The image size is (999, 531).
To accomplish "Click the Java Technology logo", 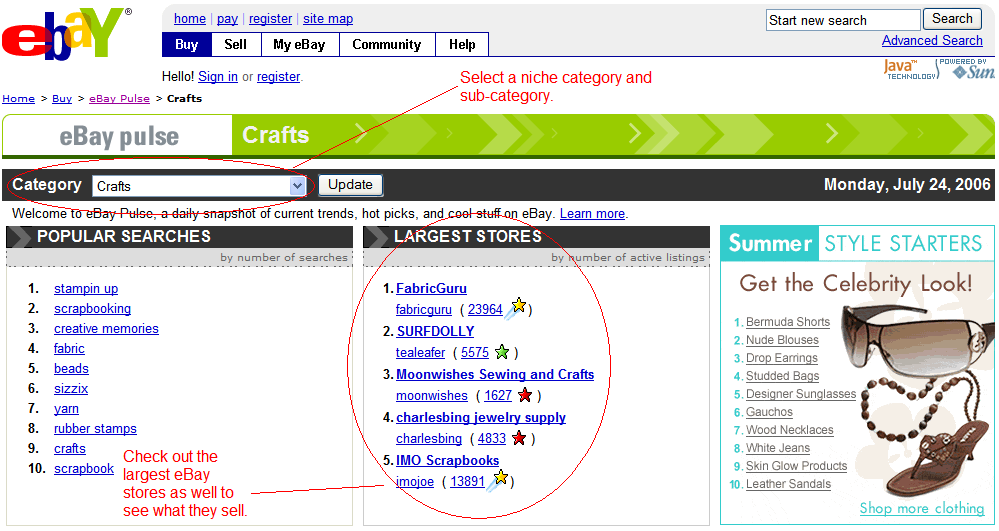I will click(x=910, y=69).
